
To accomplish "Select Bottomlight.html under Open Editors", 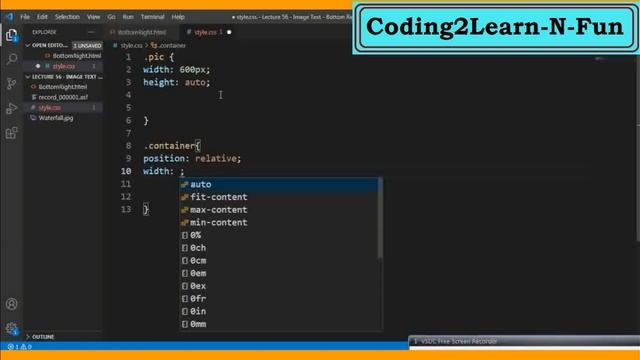I will coord(73,56).
